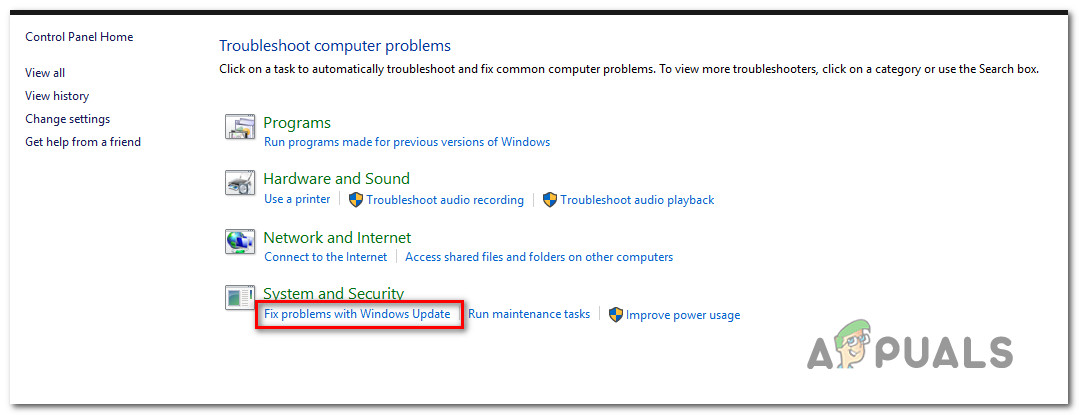Image resolution: width=1079 pixels, height=415 pixels.
Task: Open the Network and Internet heading
Action: click(337, 238)
